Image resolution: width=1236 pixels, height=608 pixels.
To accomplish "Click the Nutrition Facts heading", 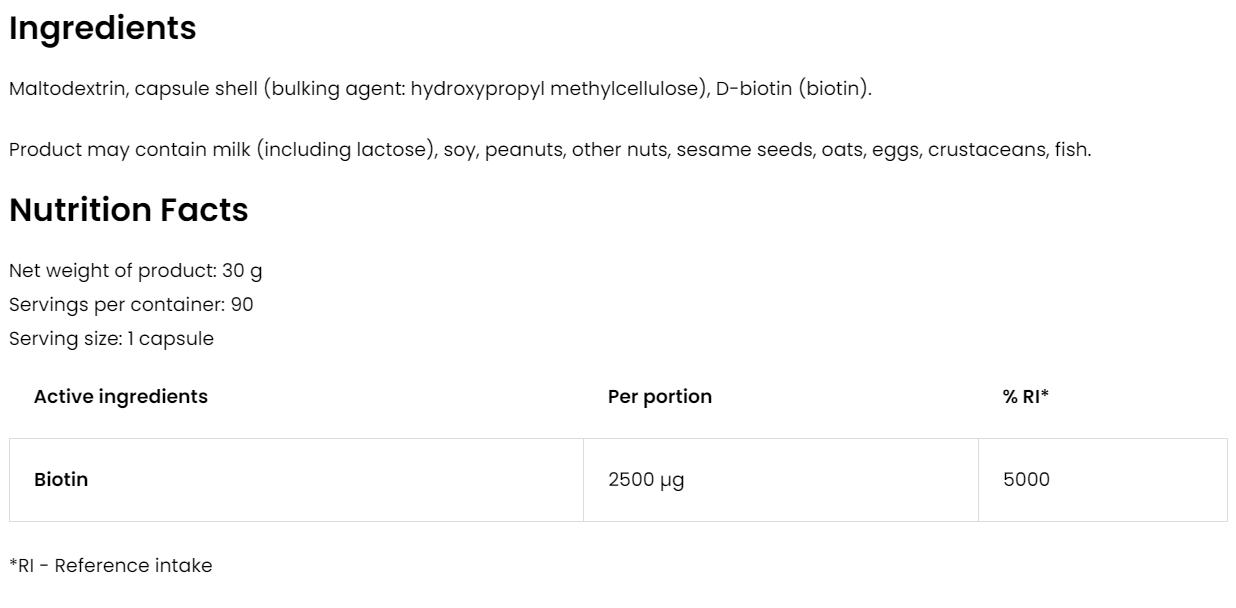I will click(x=128, y=211).
